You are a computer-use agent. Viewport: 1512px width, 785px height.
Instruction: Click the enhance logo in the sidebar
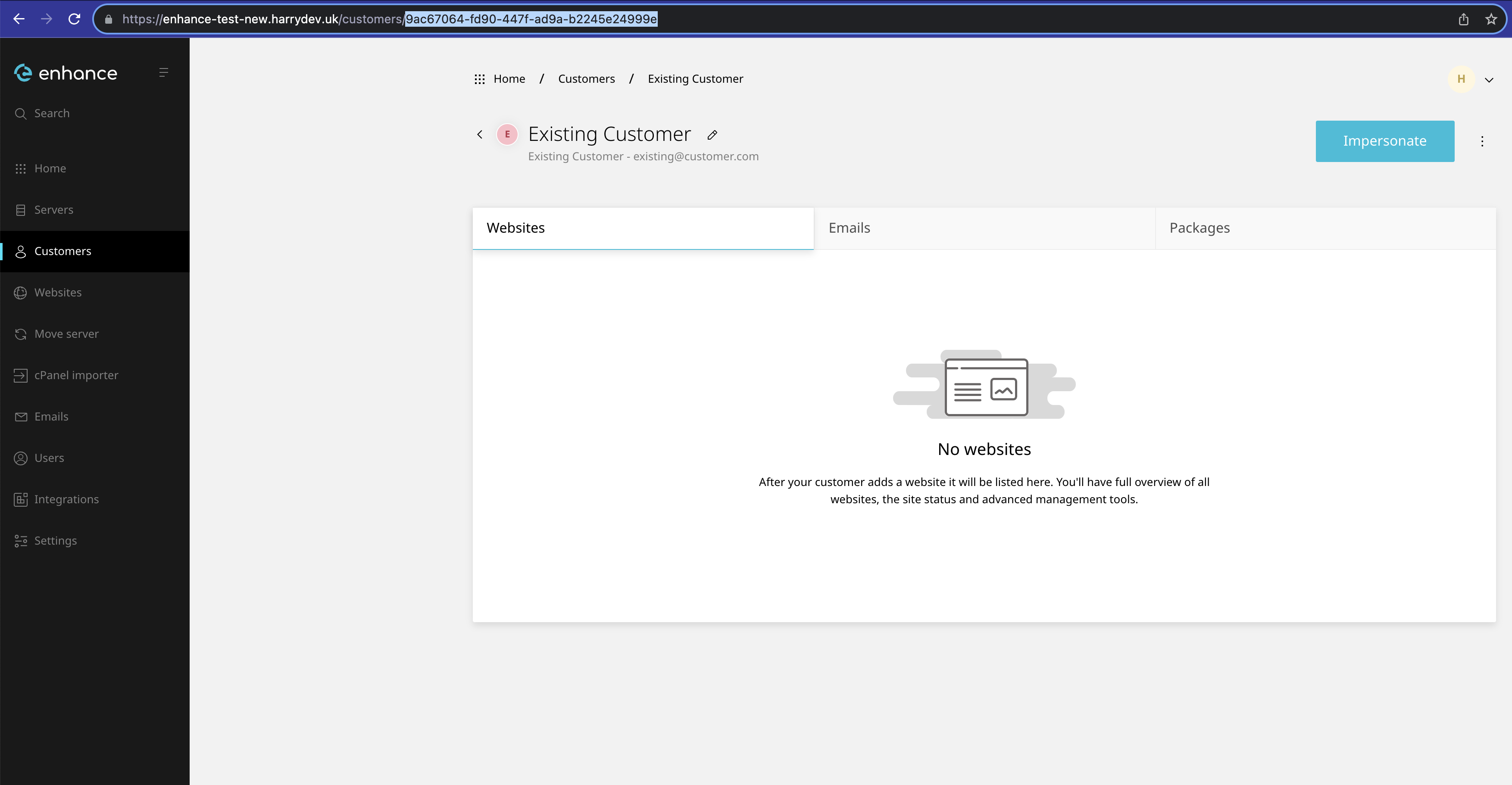click(x=66, y=73)
